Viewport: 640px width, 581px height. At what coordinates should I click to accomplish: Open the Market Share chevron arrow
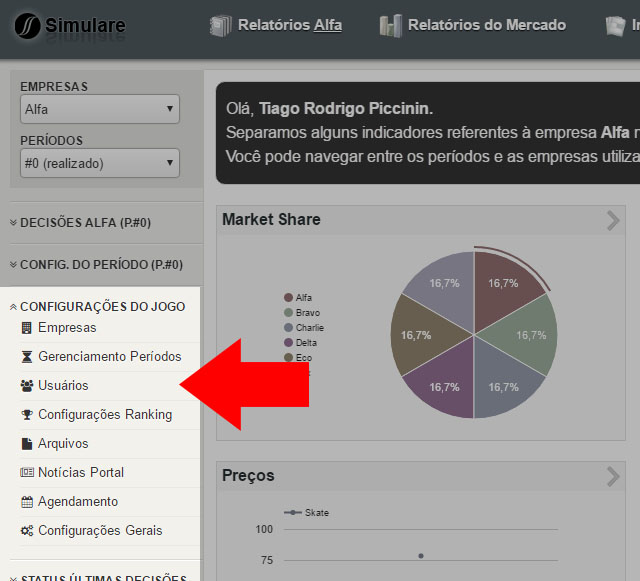tap(613, 220)
